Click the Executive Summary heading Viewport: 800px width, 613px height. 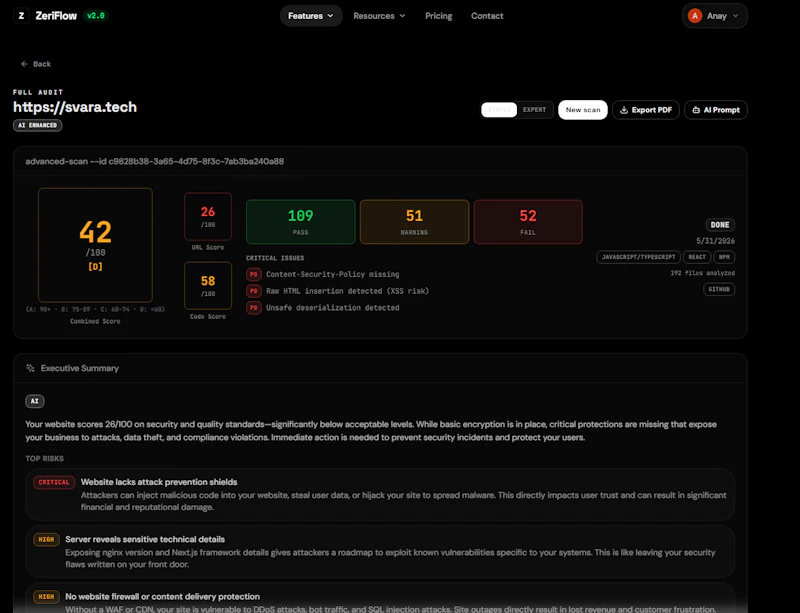coord(80,368)
